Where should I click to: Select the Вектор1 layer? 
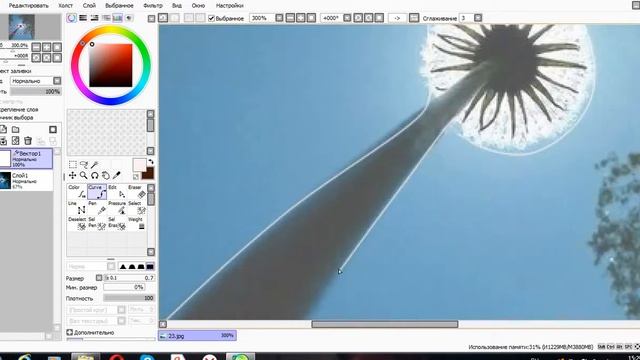pyautogui.click(x=26, y=158)
